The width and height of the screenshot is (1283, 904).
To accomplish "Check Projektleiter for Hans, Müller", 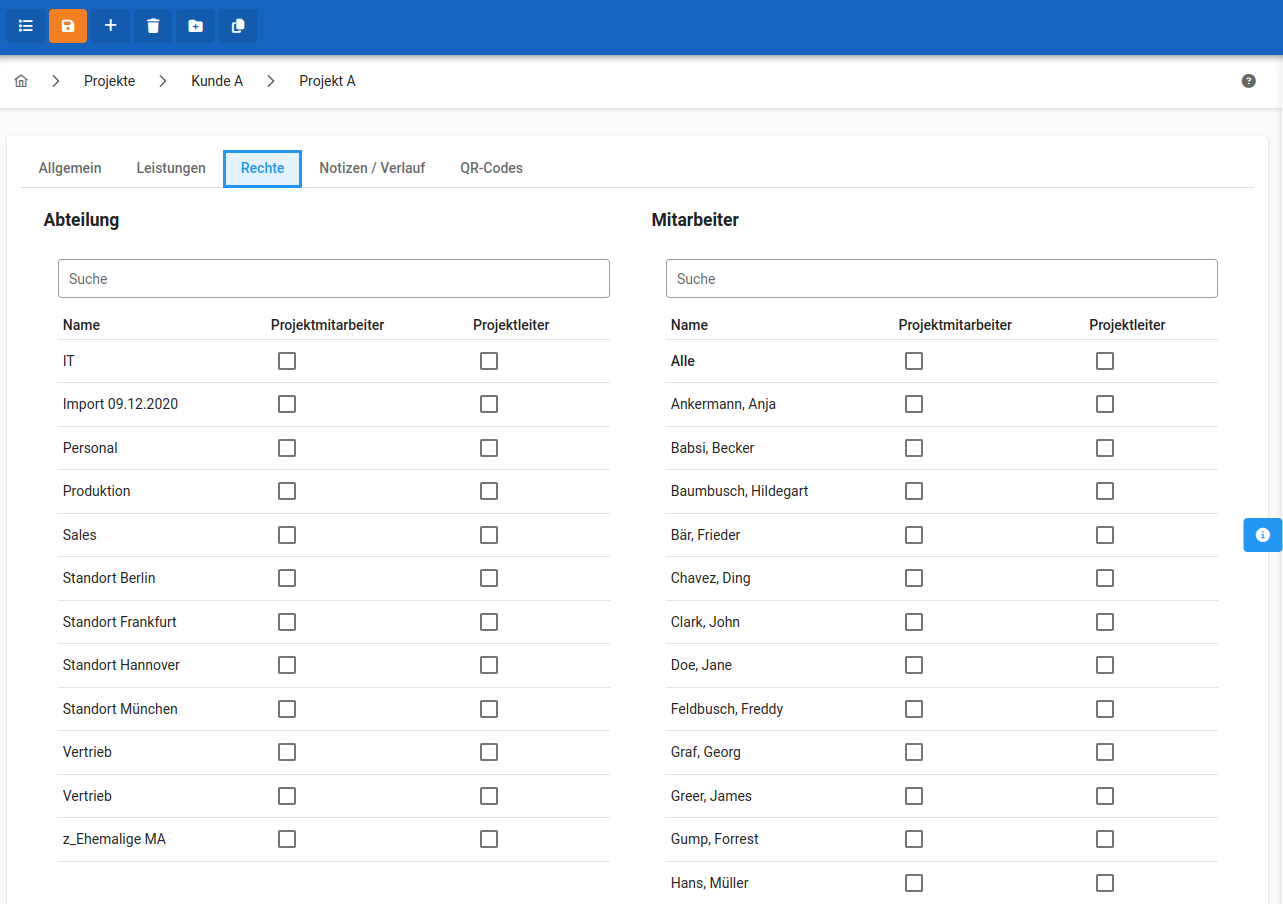I will click(1105, 883).
